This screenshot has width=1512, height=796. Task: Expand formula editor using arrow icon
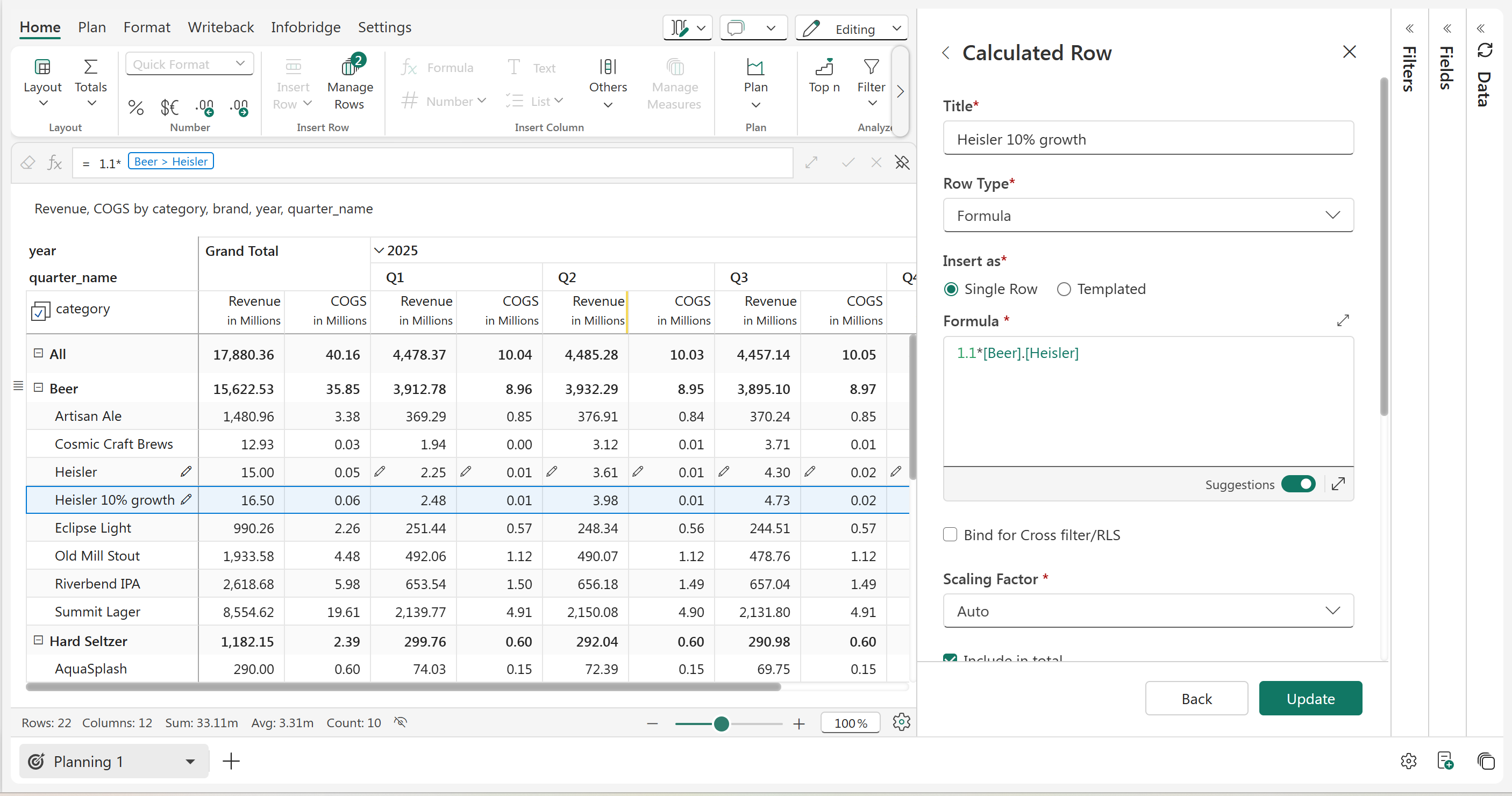(1343, 320)
